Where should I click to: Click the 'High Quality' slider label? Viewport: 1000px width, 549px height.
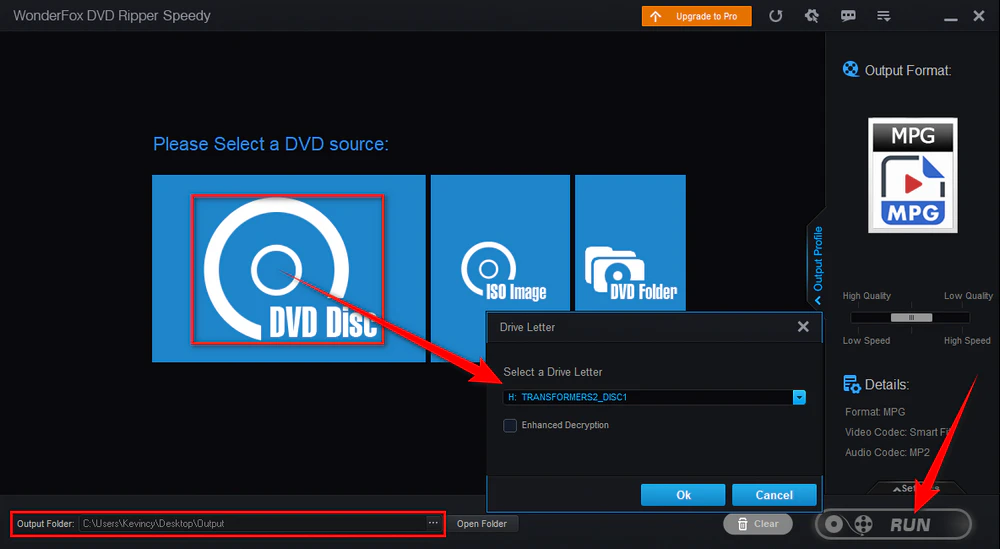(x=866, y=296)
